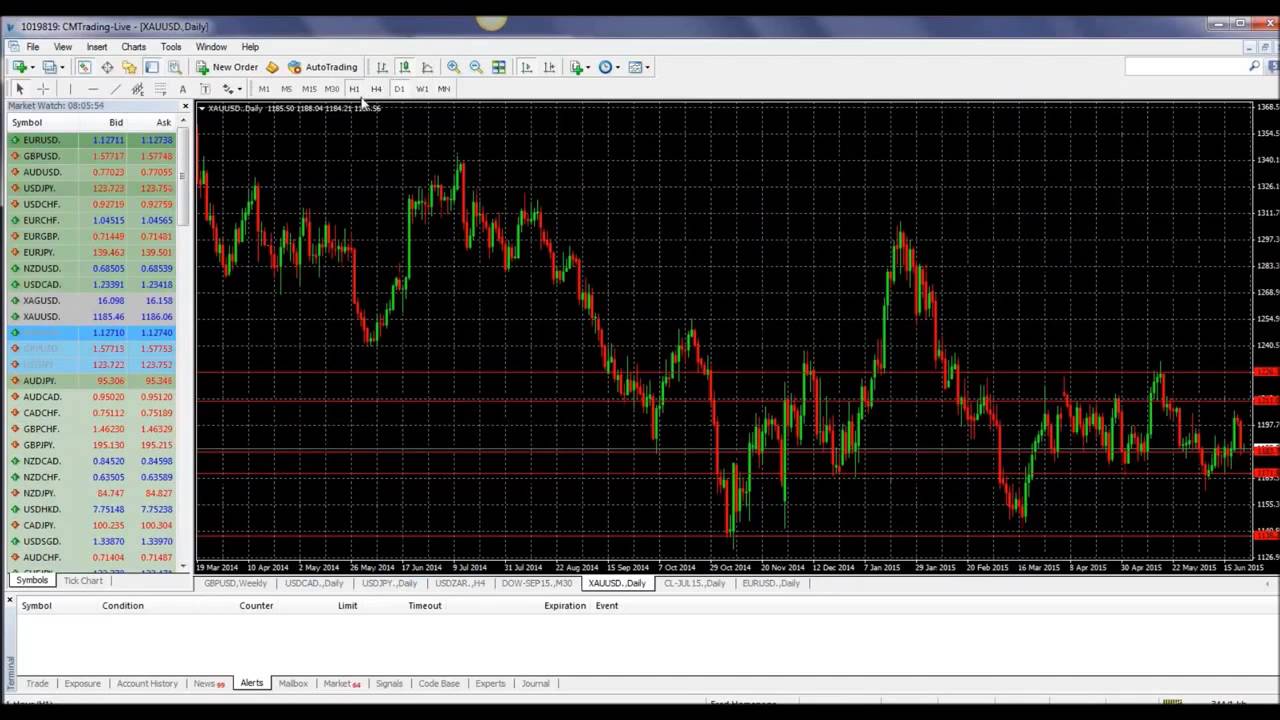Toggle the M5 timeframe

tap(286, 89)
